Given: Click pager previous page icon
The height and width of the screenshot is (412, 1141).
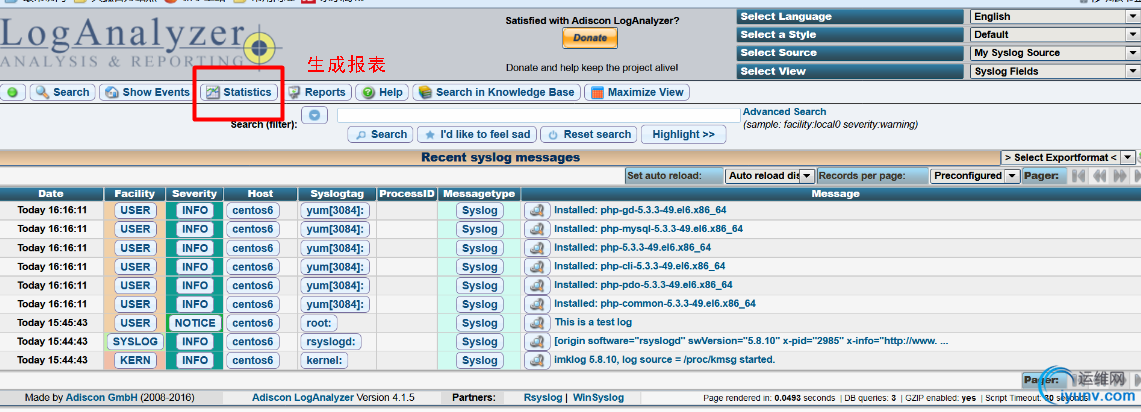Looking at the screenshot, I should (1100, 175).
